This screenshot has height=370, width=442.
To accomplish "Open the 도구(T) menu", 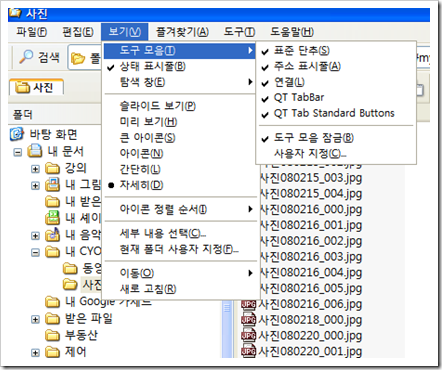I will tap(239, 32).
